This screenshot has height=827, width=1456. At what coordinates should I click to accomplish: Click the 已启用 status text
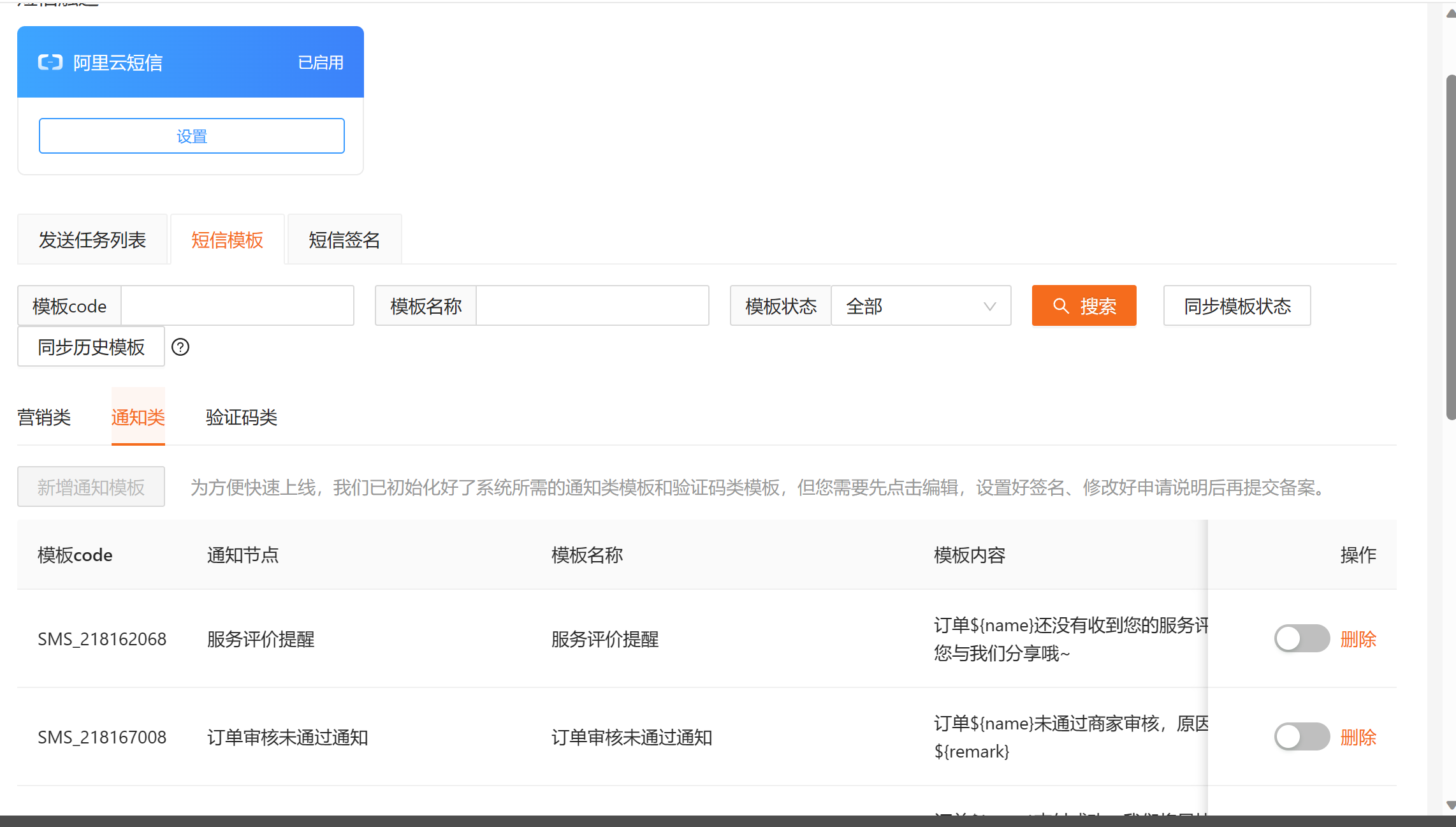click(321, 62)
